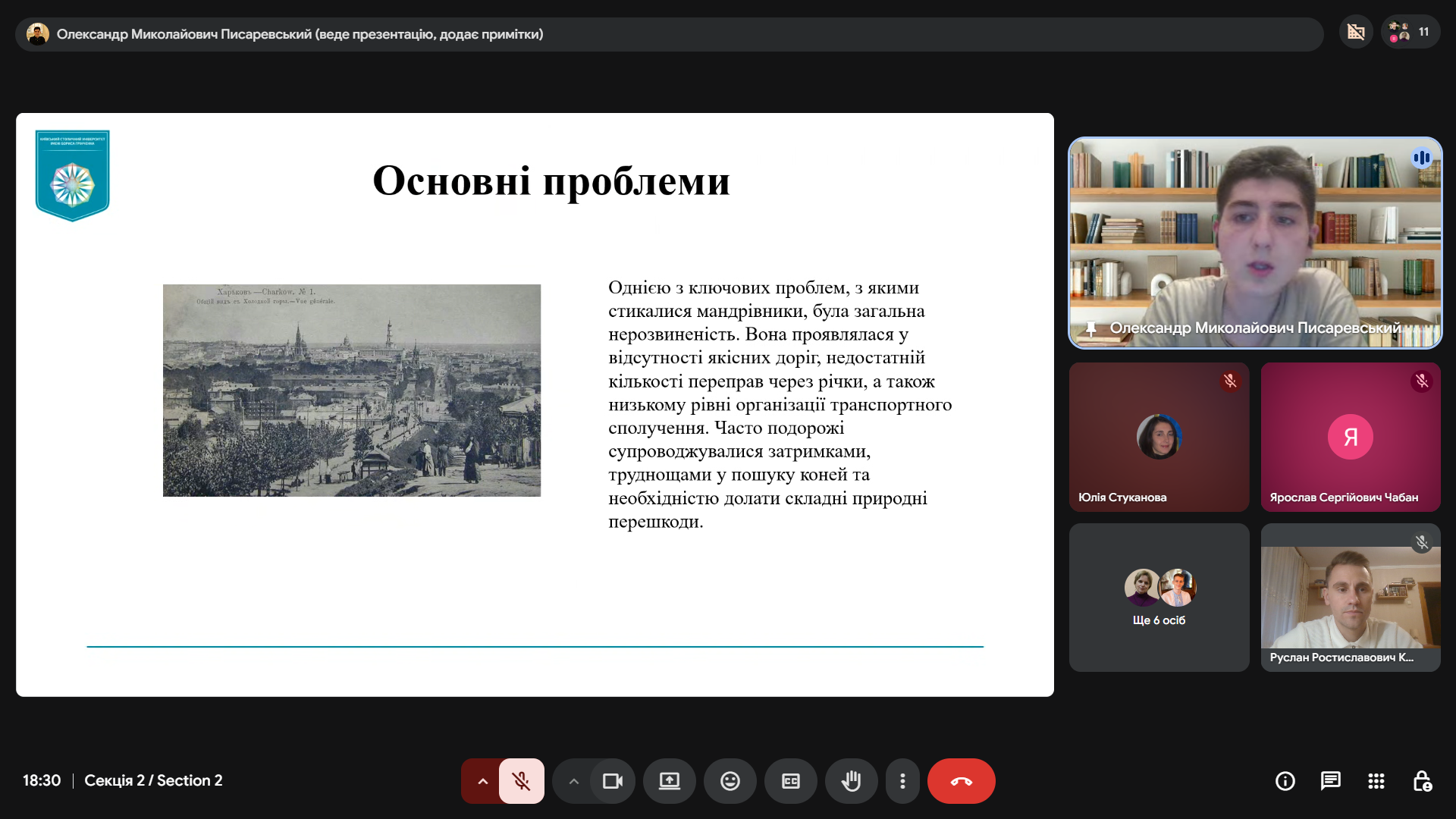1456x819 pixels.
Task: Unmute the microphone
Action: (x=521, y=781)
